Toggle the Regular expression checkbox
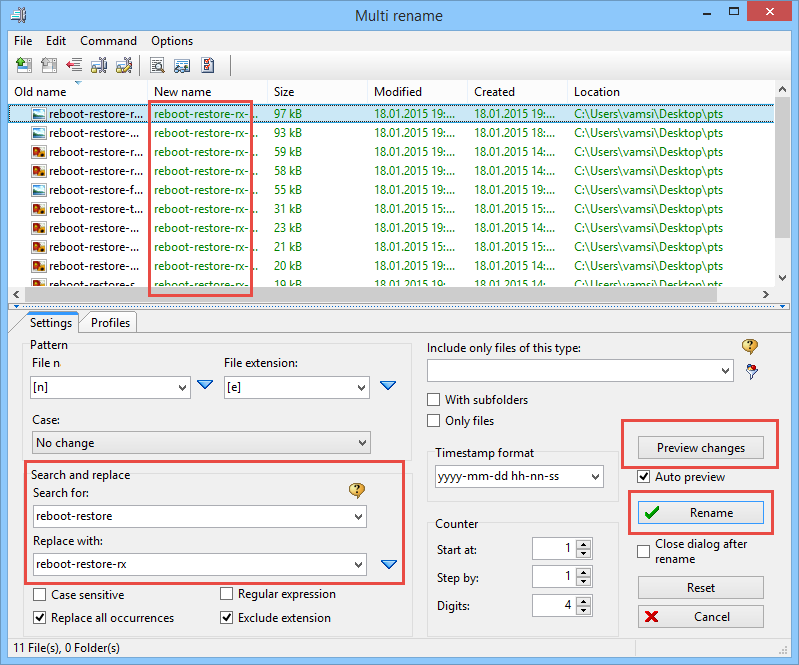799x665 pixels. click(227, 595)
